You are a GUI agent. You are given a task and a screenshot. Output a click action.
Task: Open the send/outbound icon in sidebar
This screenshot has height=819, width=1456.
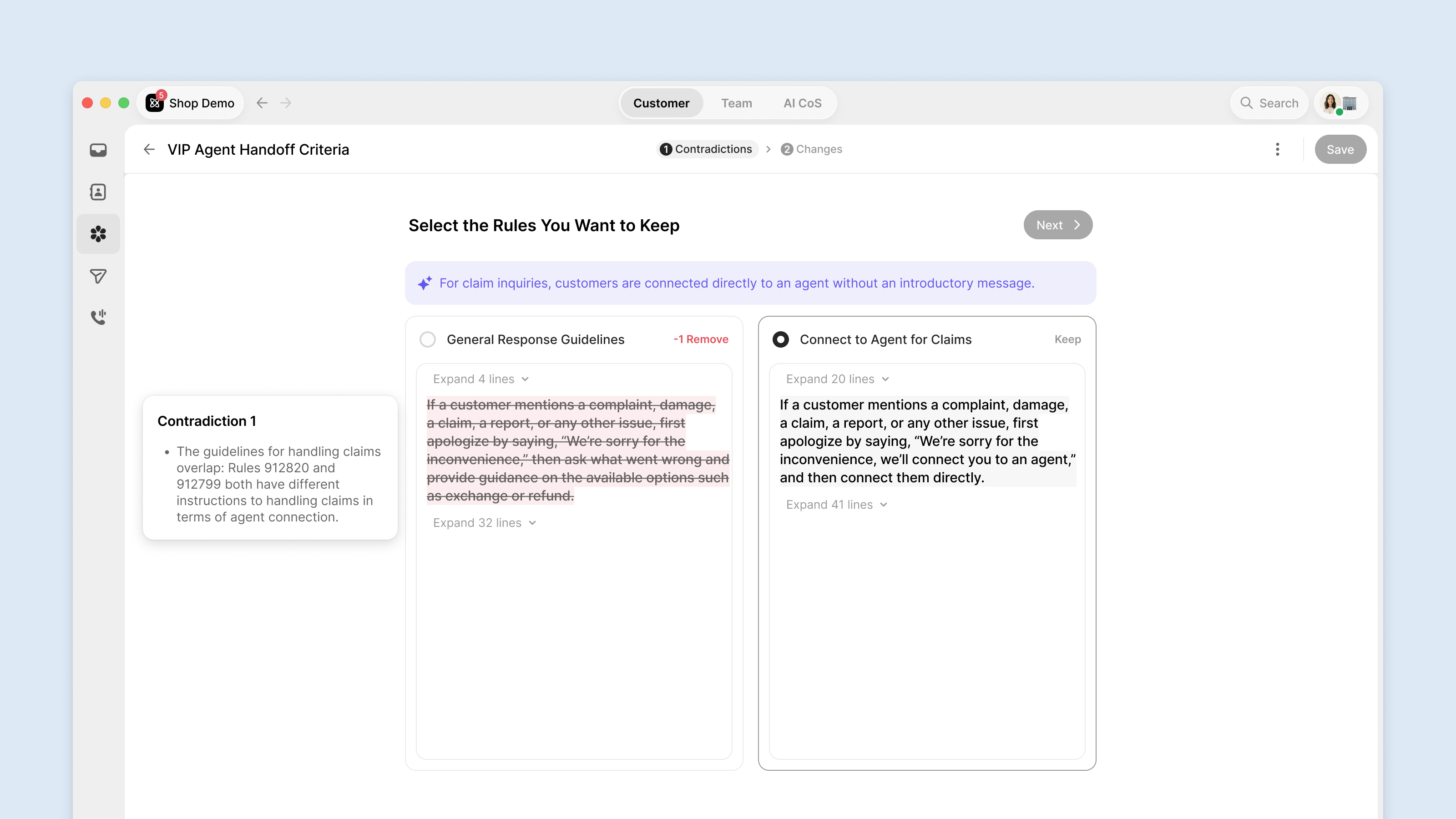pyautogui.click(x=98, y=276)
